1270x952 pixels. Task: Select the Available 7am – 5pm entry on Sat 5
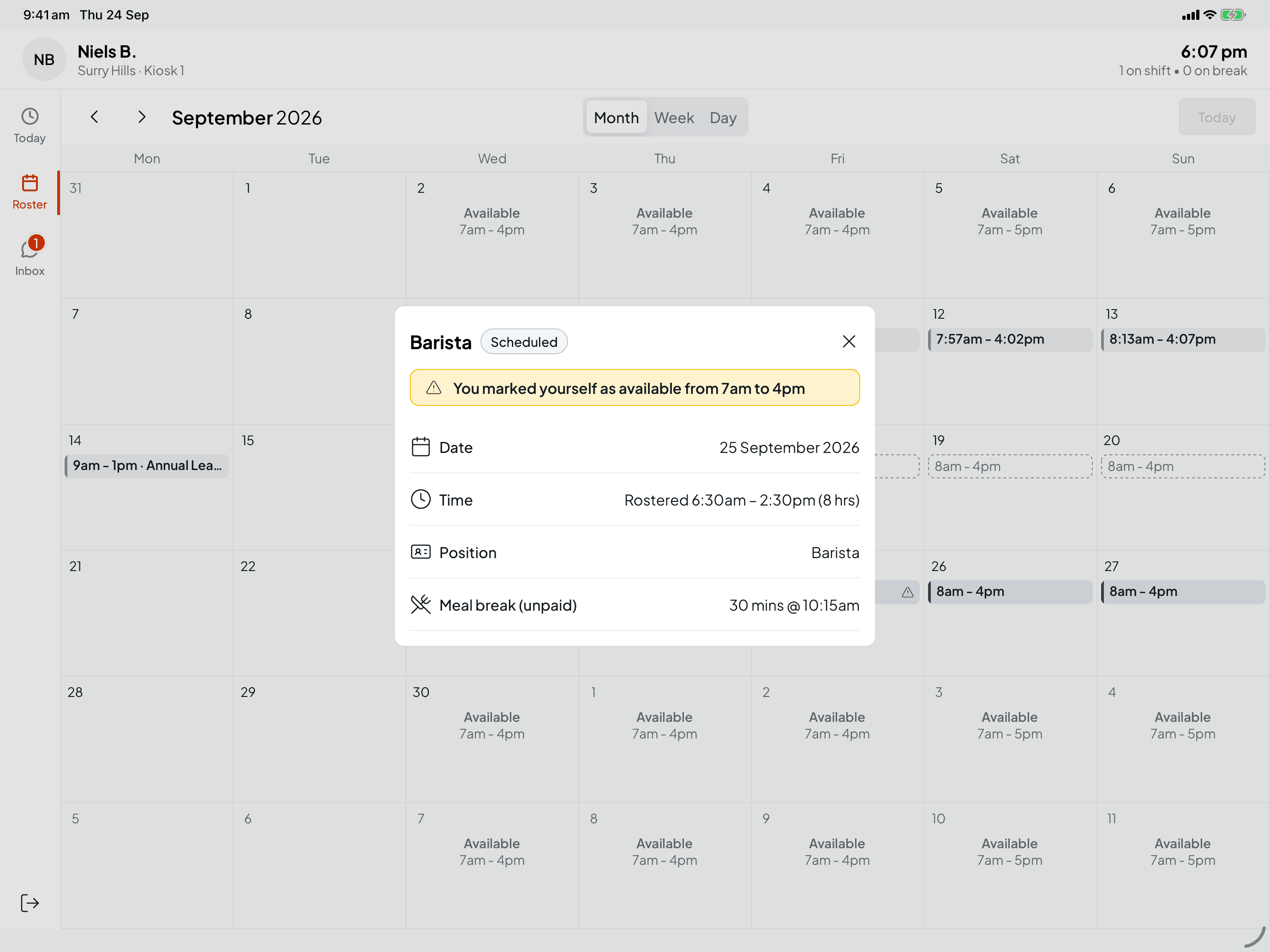(x=1009, y=221)
